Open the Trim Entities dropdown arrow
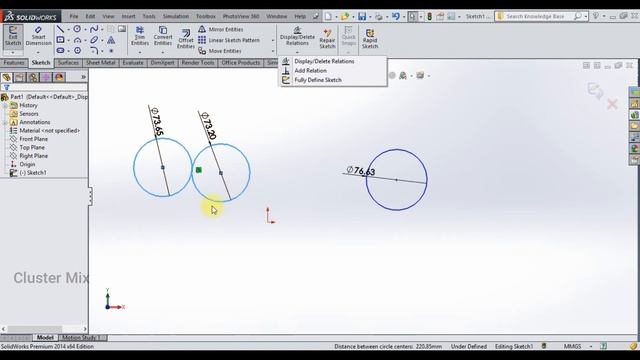The width and height of the screenshot is (640, 360). point(140,52)
